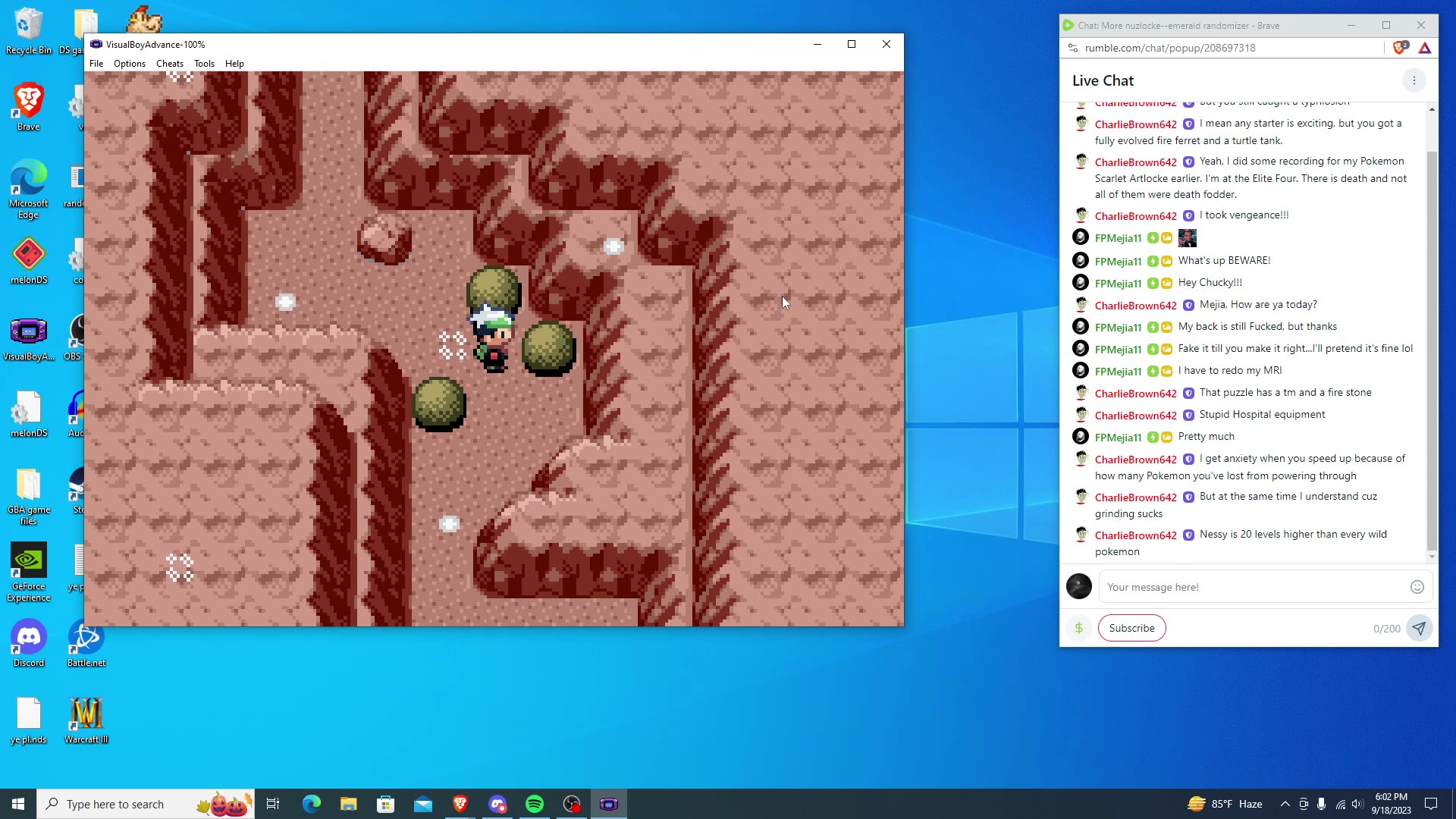The image size is (1456, 819).
Task: Switch to Brave in the taskbar
Action: (460, 804)
